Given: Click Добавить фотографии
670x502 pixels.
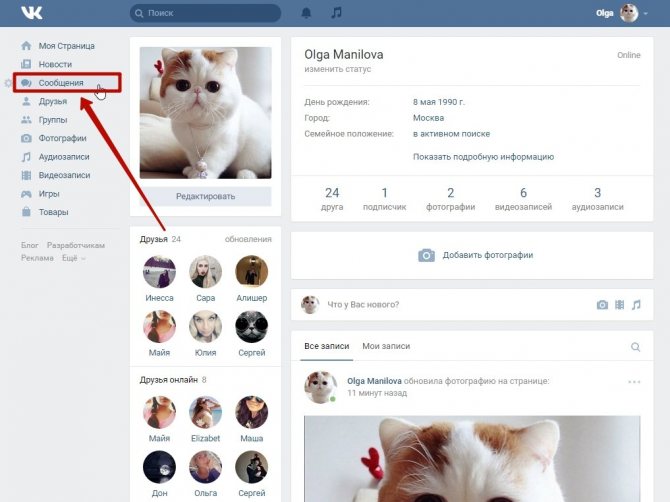Looking at the screenshot, I should pos(488,255).
